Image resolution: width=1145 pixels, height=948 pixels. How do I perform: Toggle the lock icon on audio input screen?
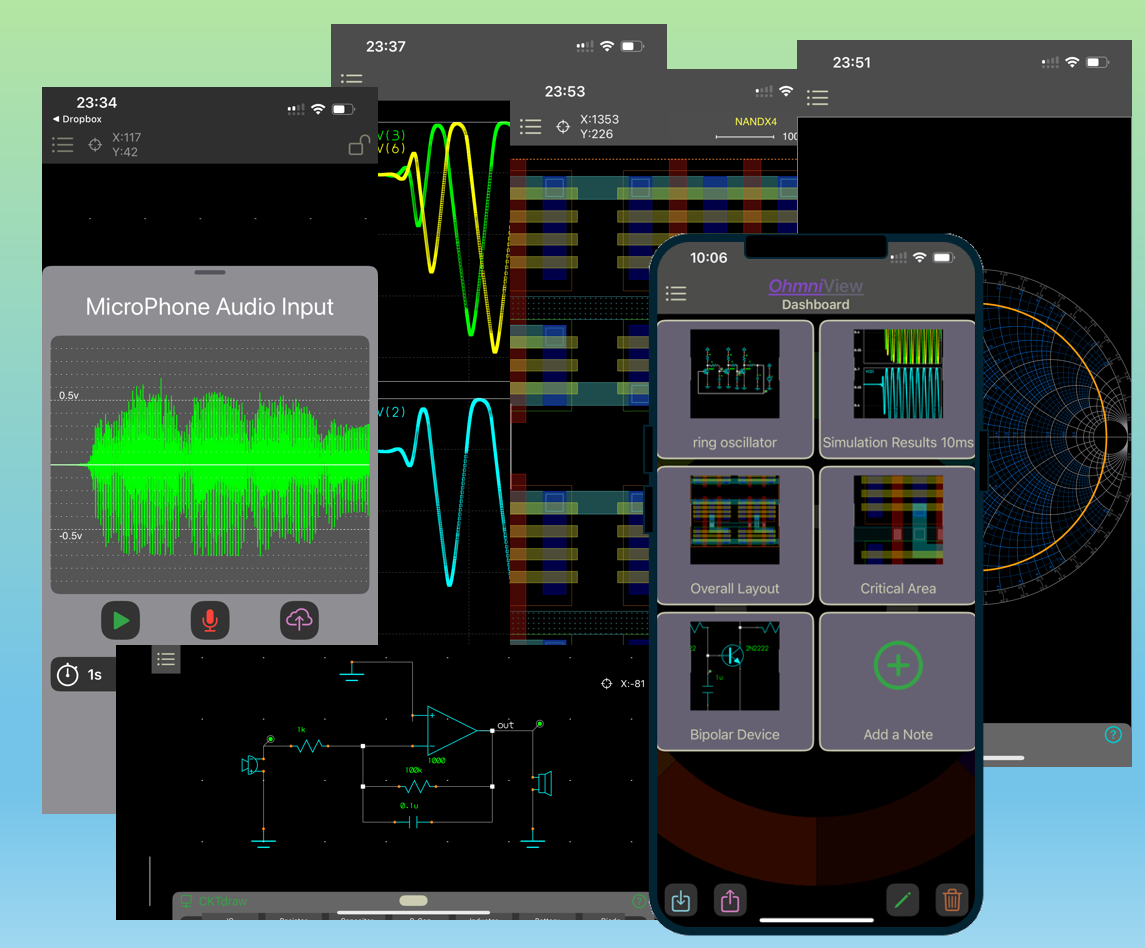(x=358, y=145)
